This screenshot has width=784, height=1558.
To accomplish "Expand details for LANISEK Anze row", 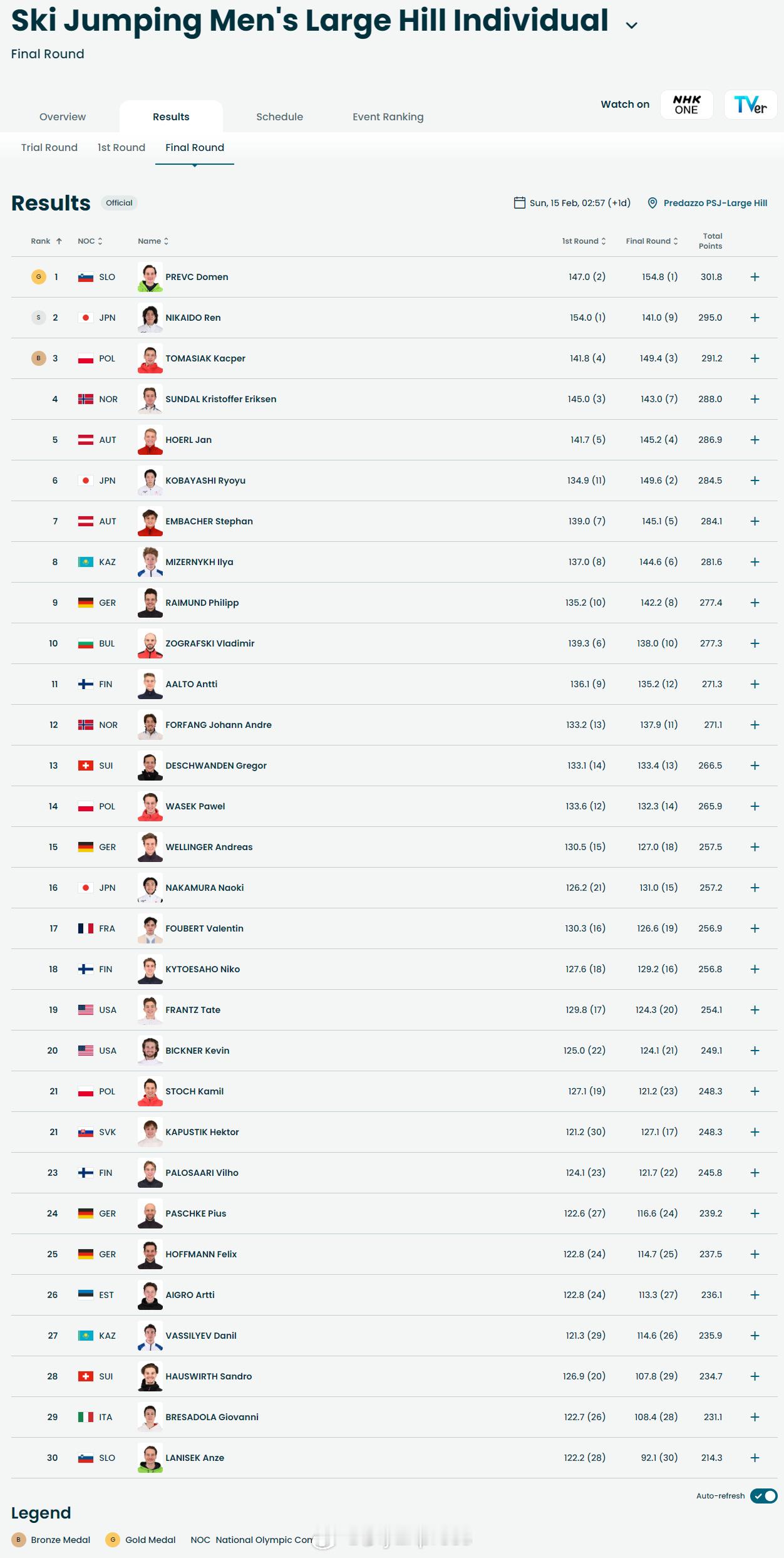I will 755,1458.
